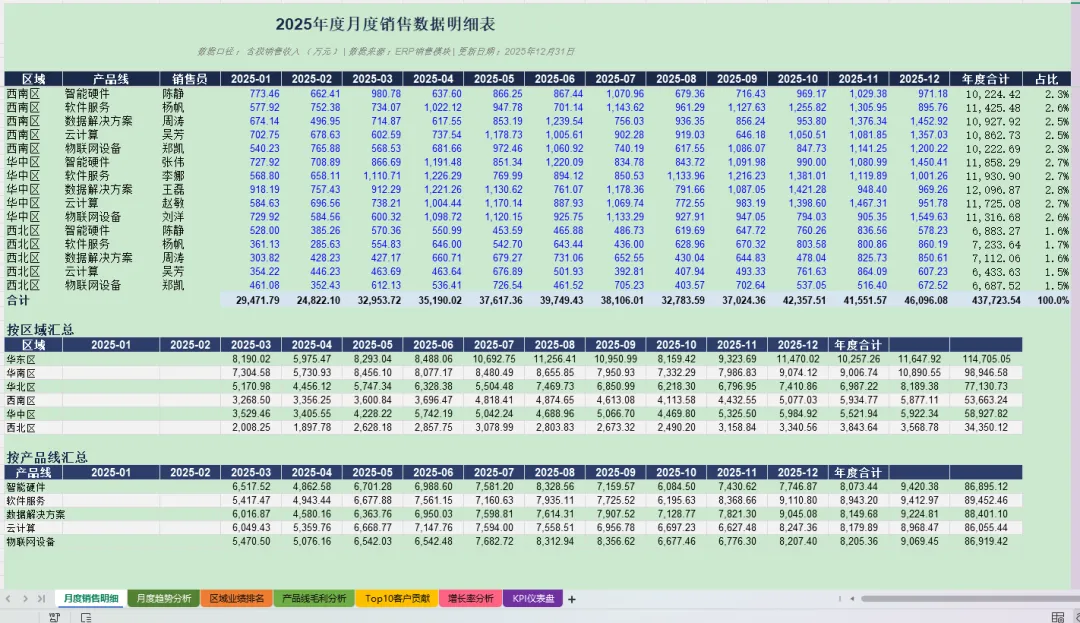
Task: Switch to the 月度趋势分析 sheet tab
Action: click(163, 599)
